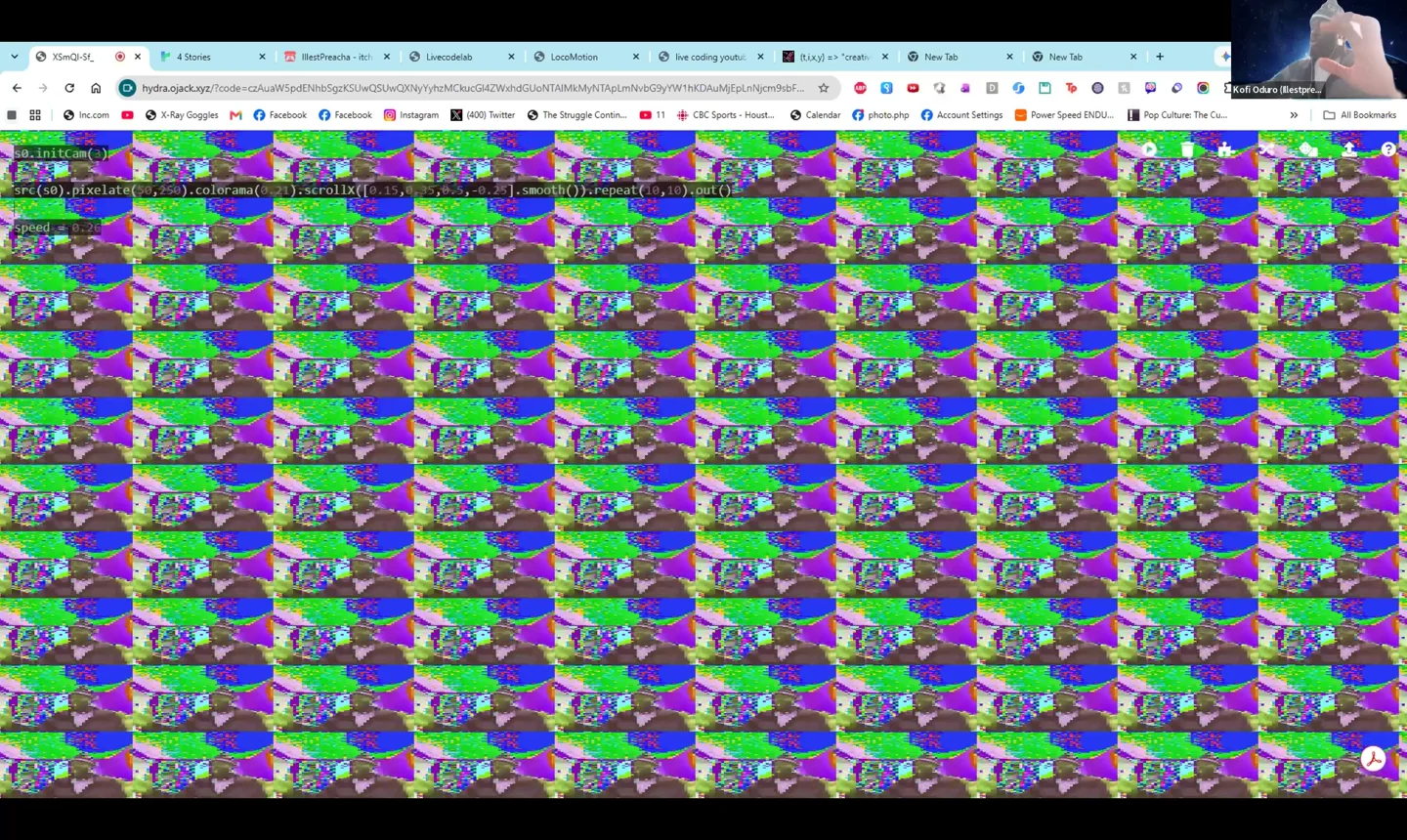The height and width of the screenshot is (840, 1407).
Task: Open the Instagram bookmark
Action: [410, 115]
